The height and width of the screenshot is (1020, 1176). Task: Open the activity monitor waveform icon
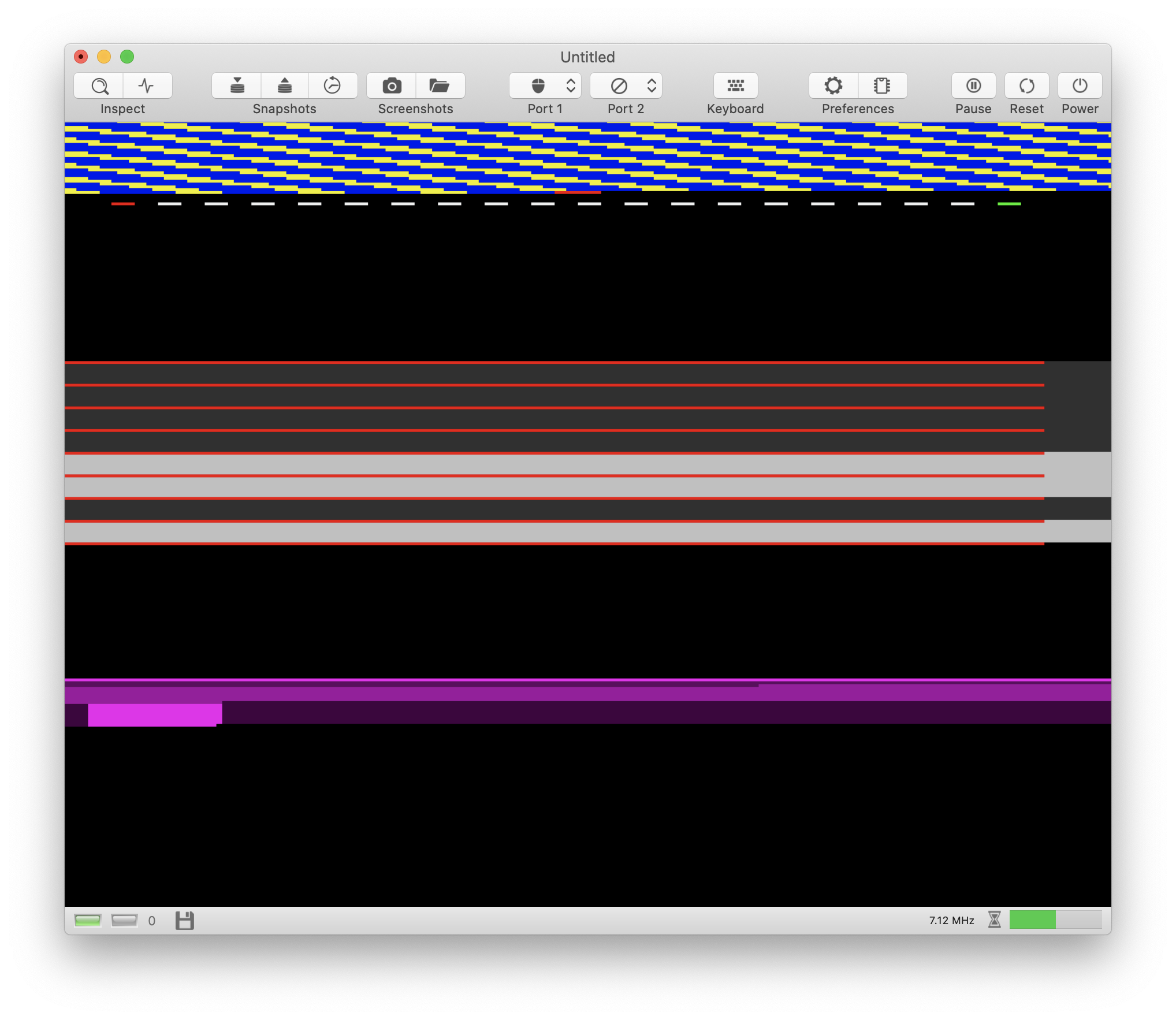147,86
